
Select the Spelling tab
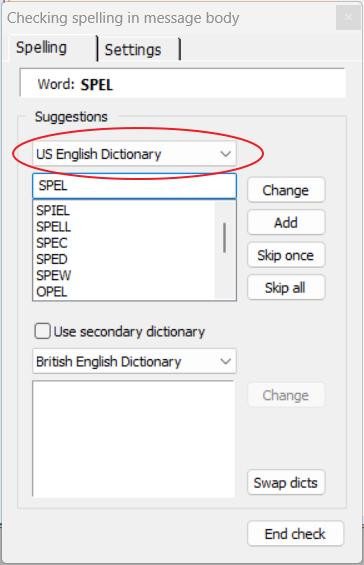coord(41,48)
